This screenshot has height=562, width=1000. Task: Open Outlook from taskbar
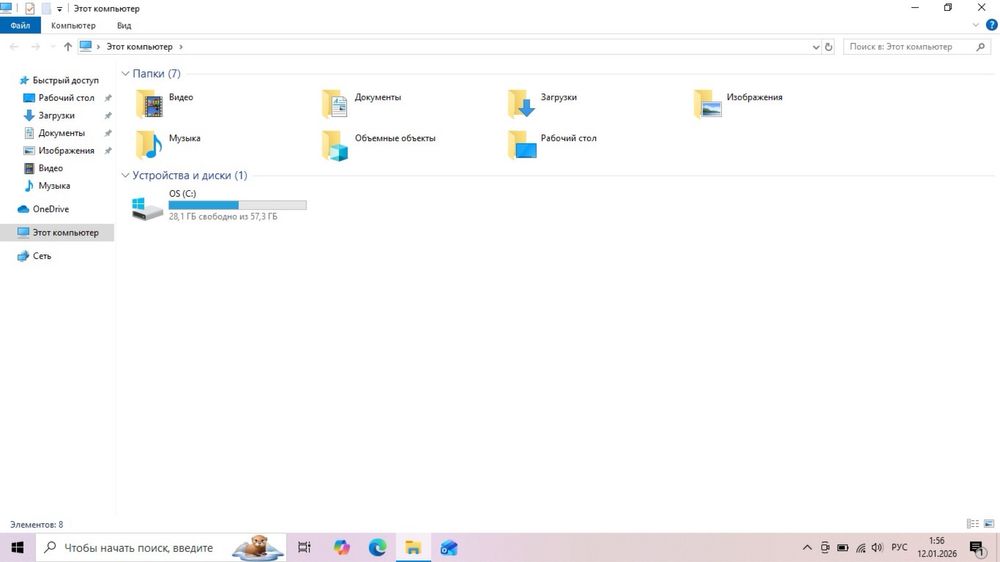tap(449, 547)
